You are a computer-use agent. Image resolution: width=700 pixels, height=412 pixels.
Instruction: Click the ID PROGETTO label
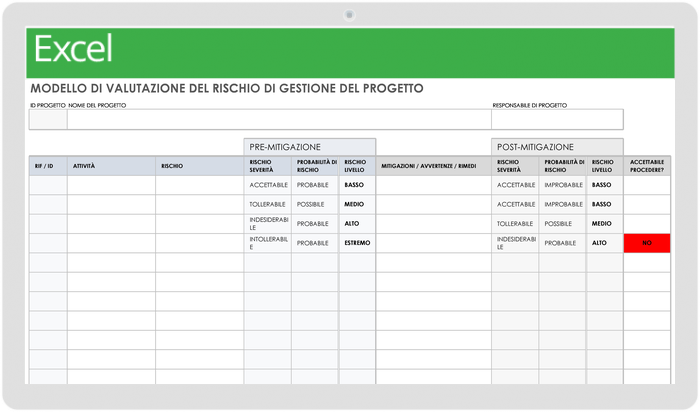coord(48,105)
